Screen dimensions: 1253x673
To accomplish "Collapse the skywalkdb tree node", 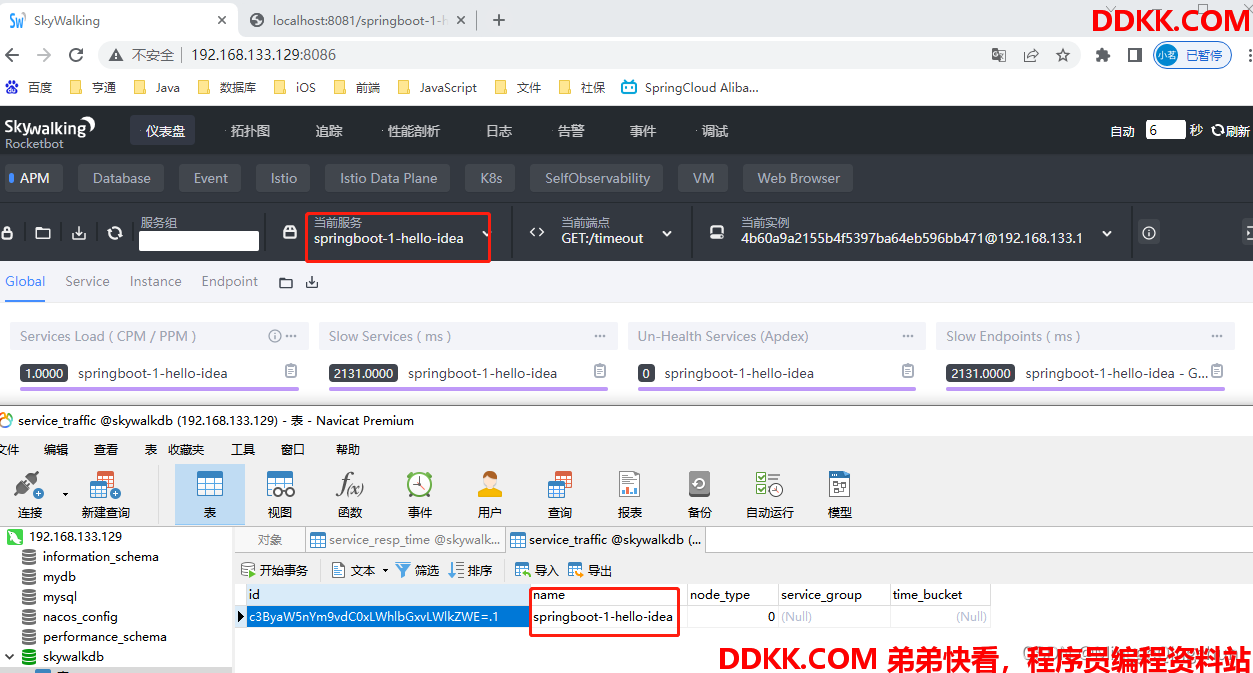I will pos(11,657).
